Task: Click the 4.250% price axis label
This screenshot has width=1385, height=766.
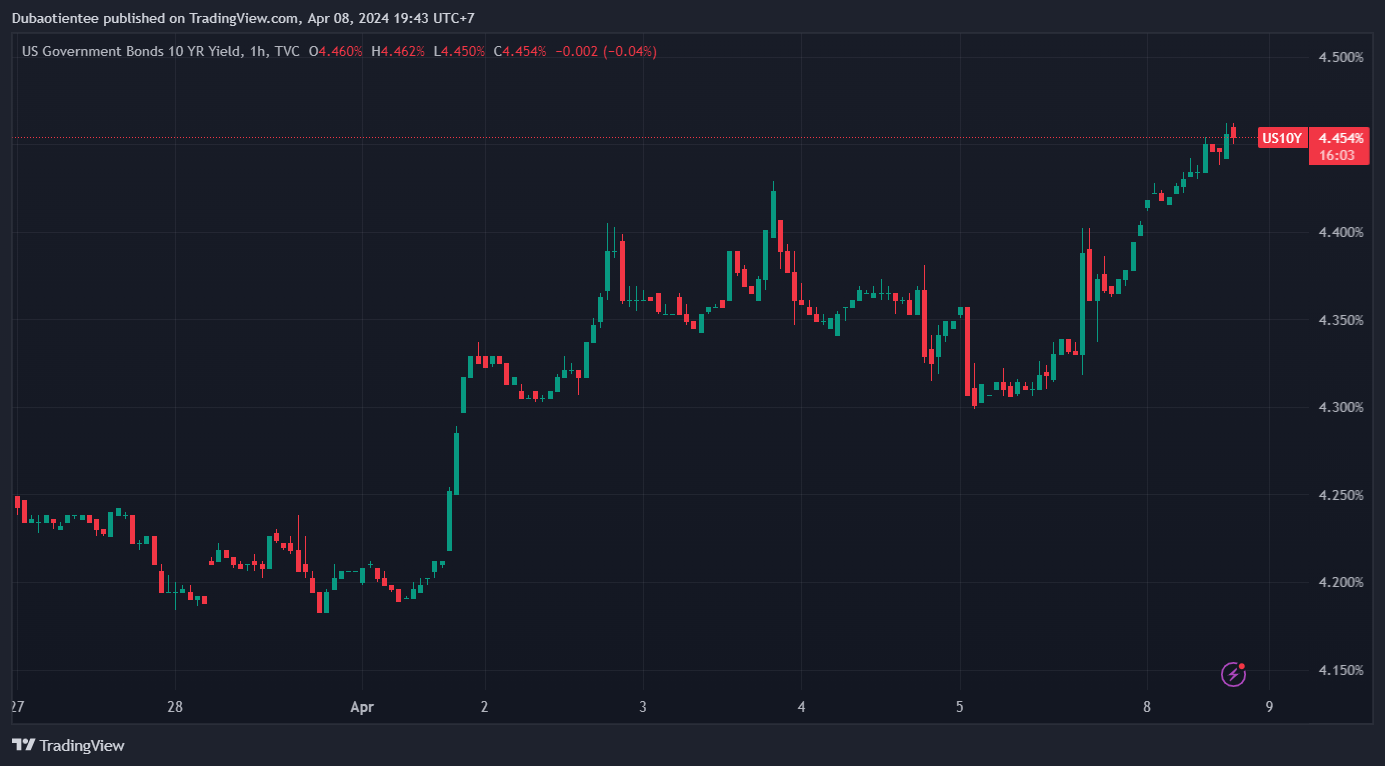Action: click(x=1341, y=495)
